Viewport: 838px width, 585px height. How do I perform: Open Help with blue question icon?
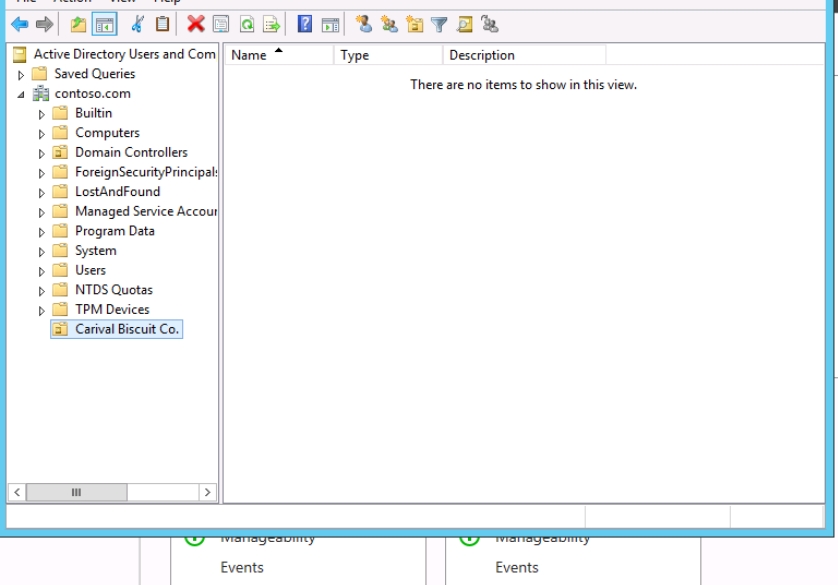305,25
